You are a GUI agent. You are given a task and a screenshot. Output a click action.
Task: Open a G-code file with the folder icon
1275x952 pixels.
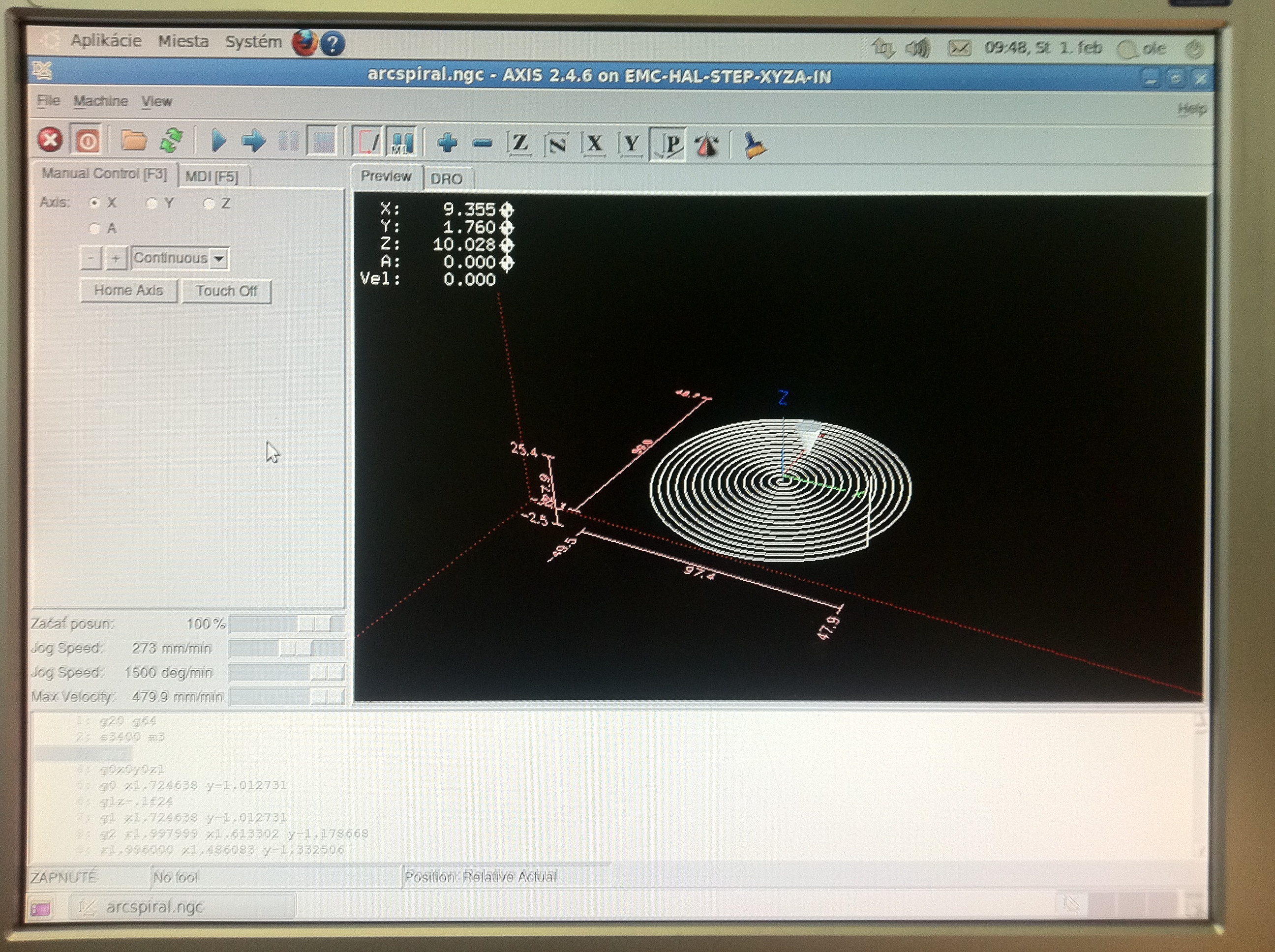point(134,140)
